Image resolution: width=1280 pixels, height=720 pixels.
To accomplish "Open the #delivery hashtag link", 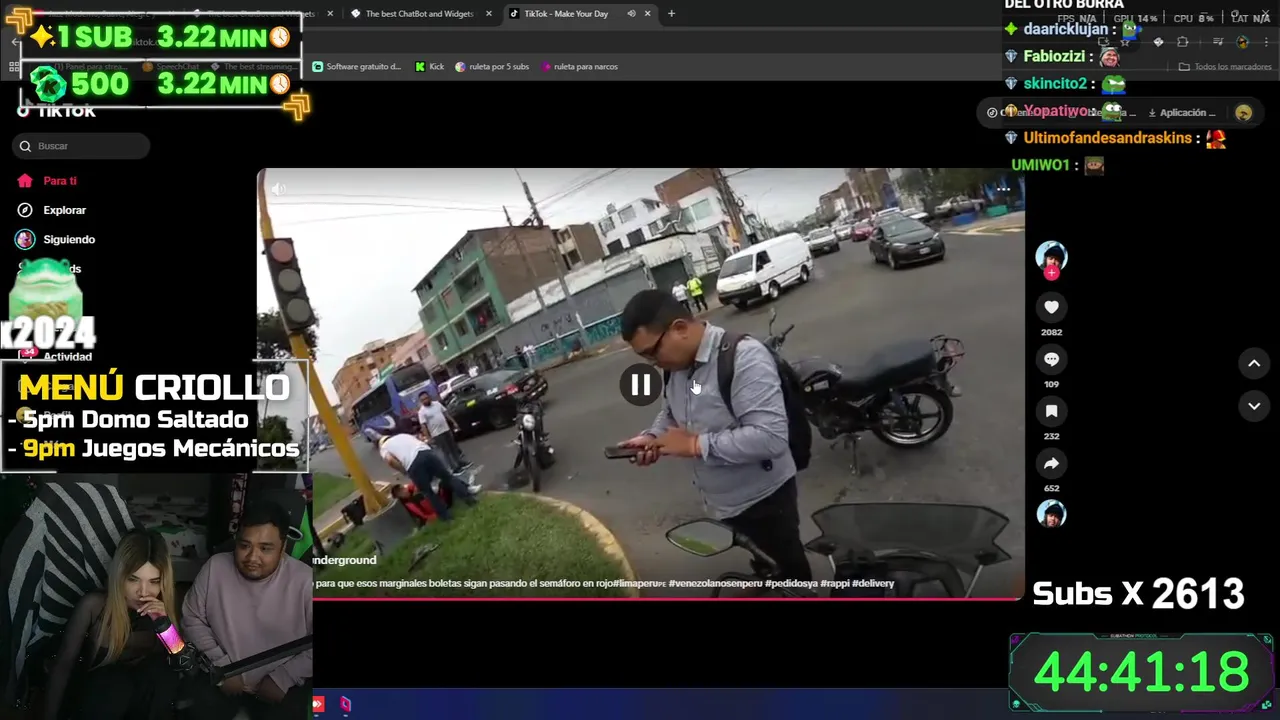I will tap(873, 583).
